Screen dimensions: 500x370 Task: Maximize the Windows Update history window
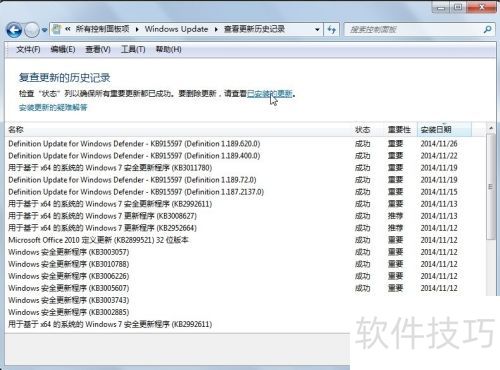458,7
